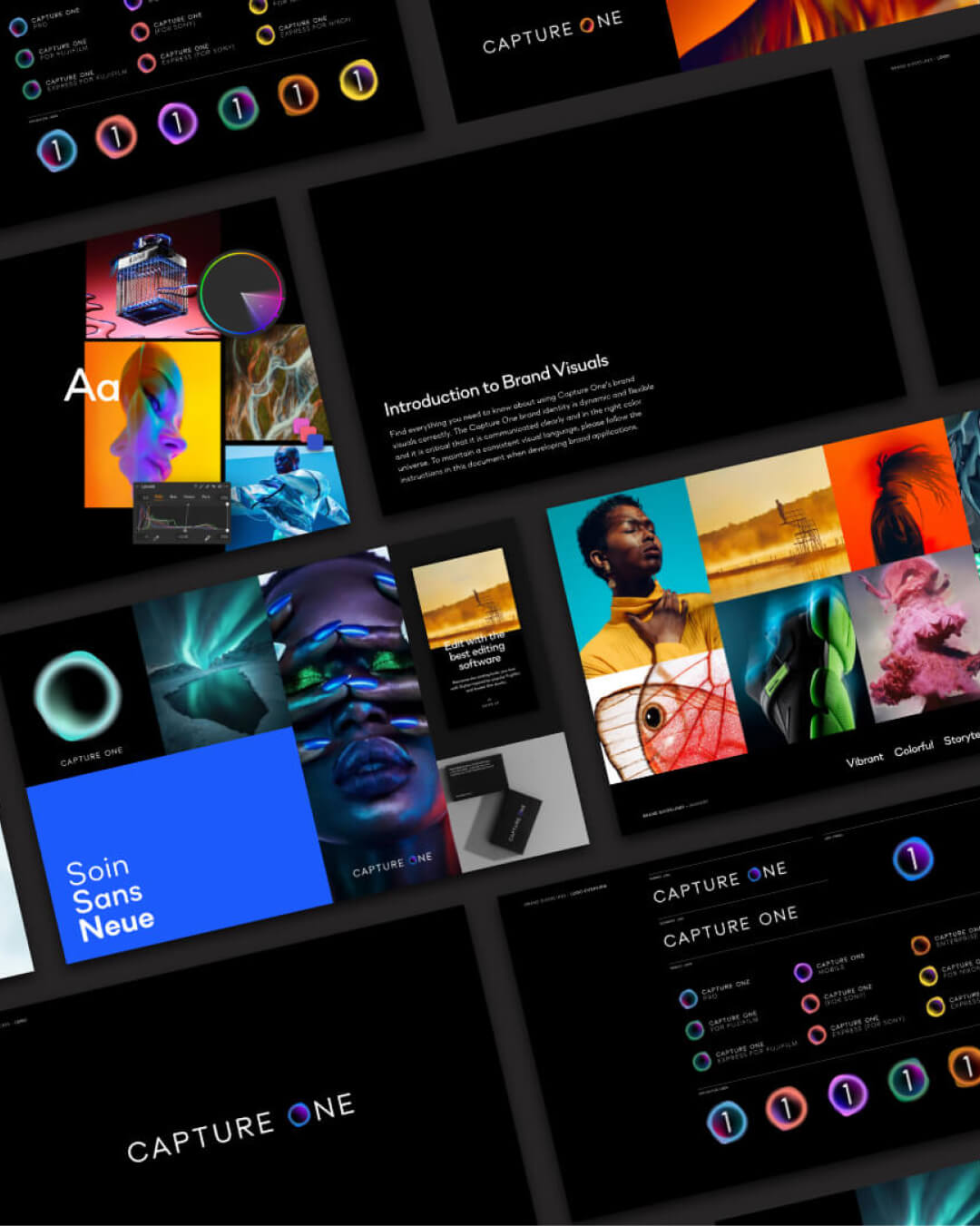Viewport: 980px width, 1226px height.
Task: Select the Express (For Sony) ring in the bottom-right slide
Action: [817, 1035]
